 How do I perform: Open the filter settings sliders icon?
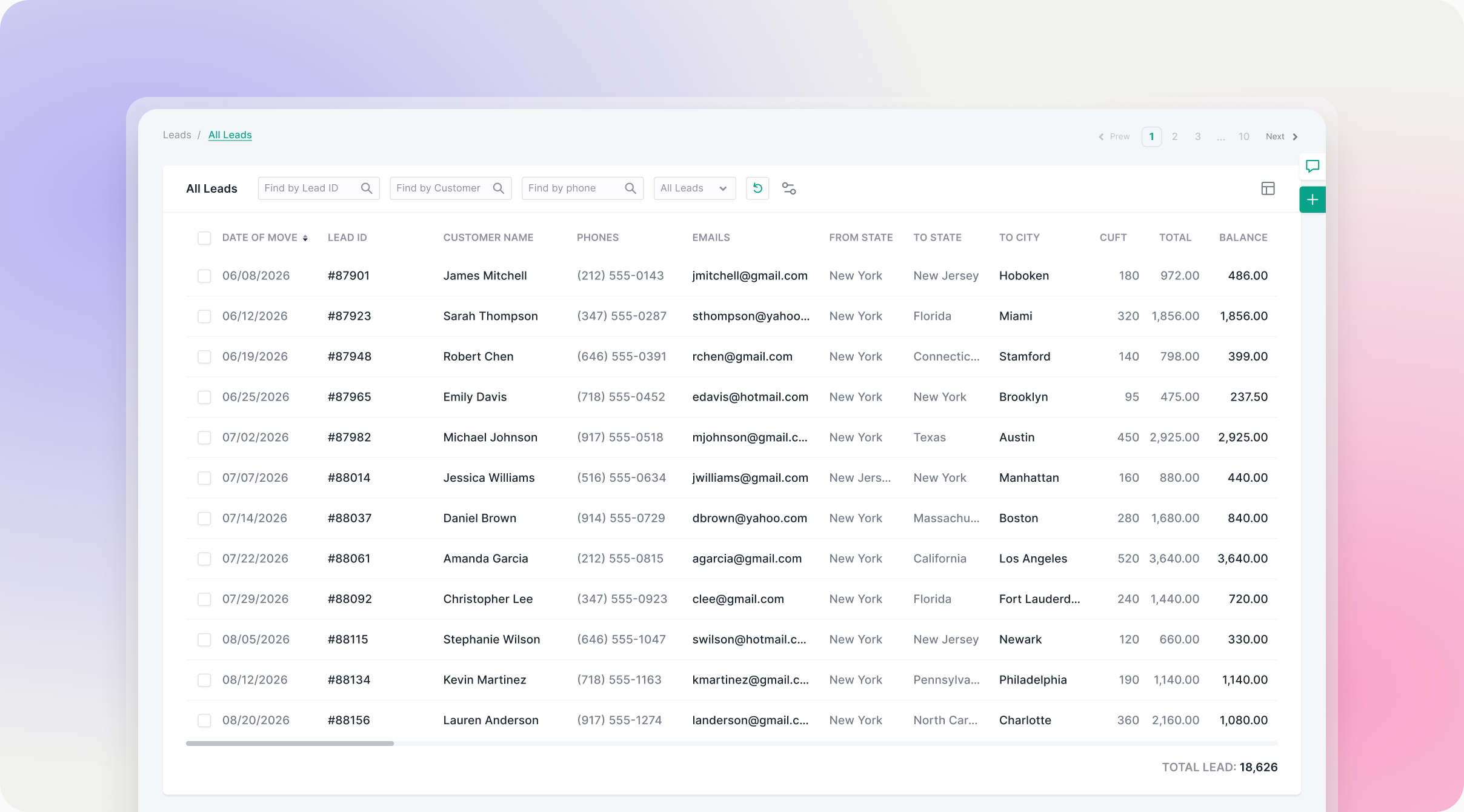click(789, 188)
